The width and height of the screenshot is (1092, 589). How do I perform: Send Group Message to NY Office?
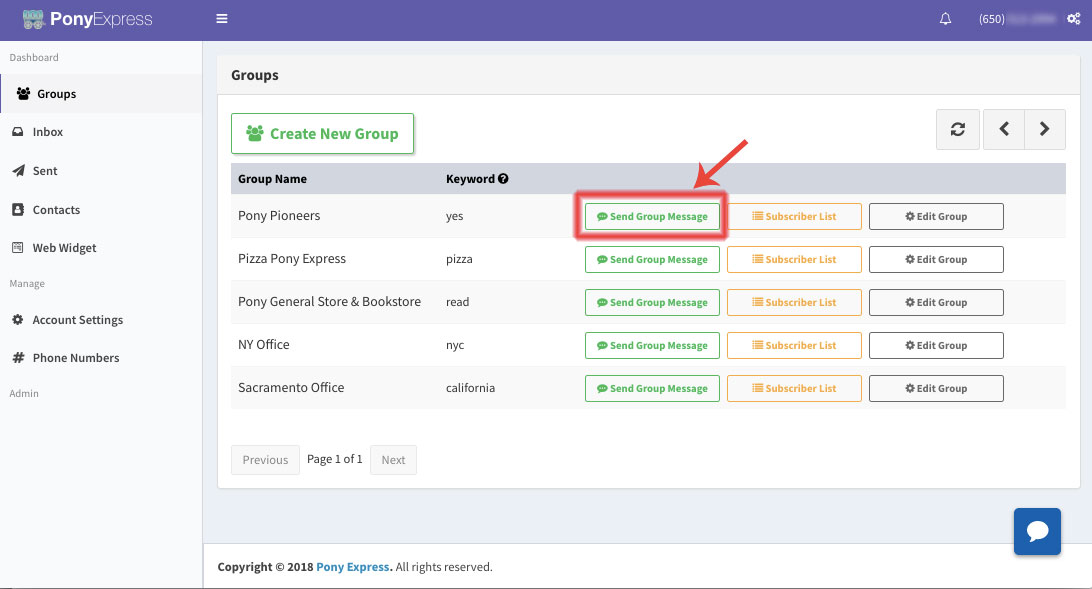[652, 345]
